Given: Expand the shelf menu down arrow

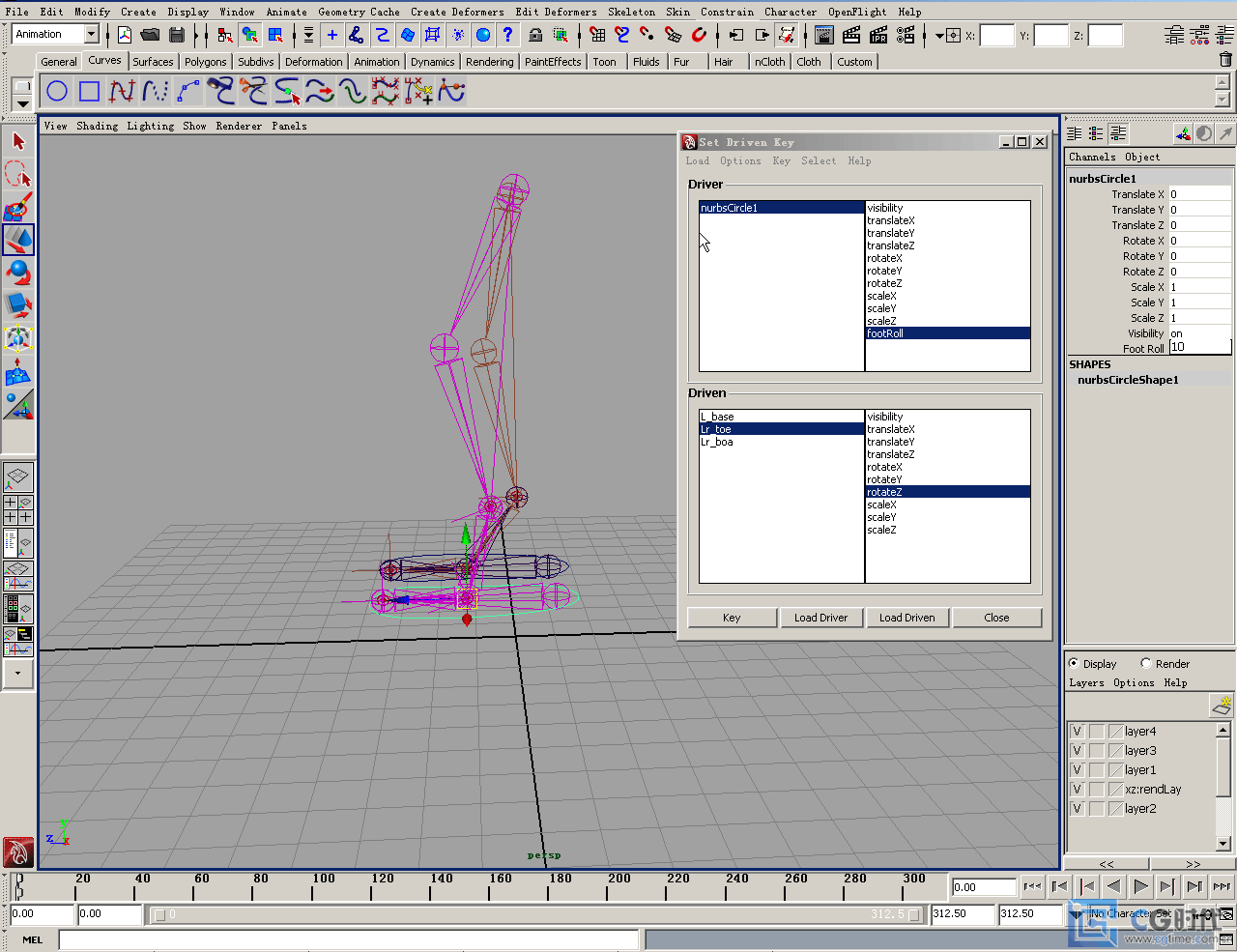Looking at the screenshot, I should tap(22, 103).
